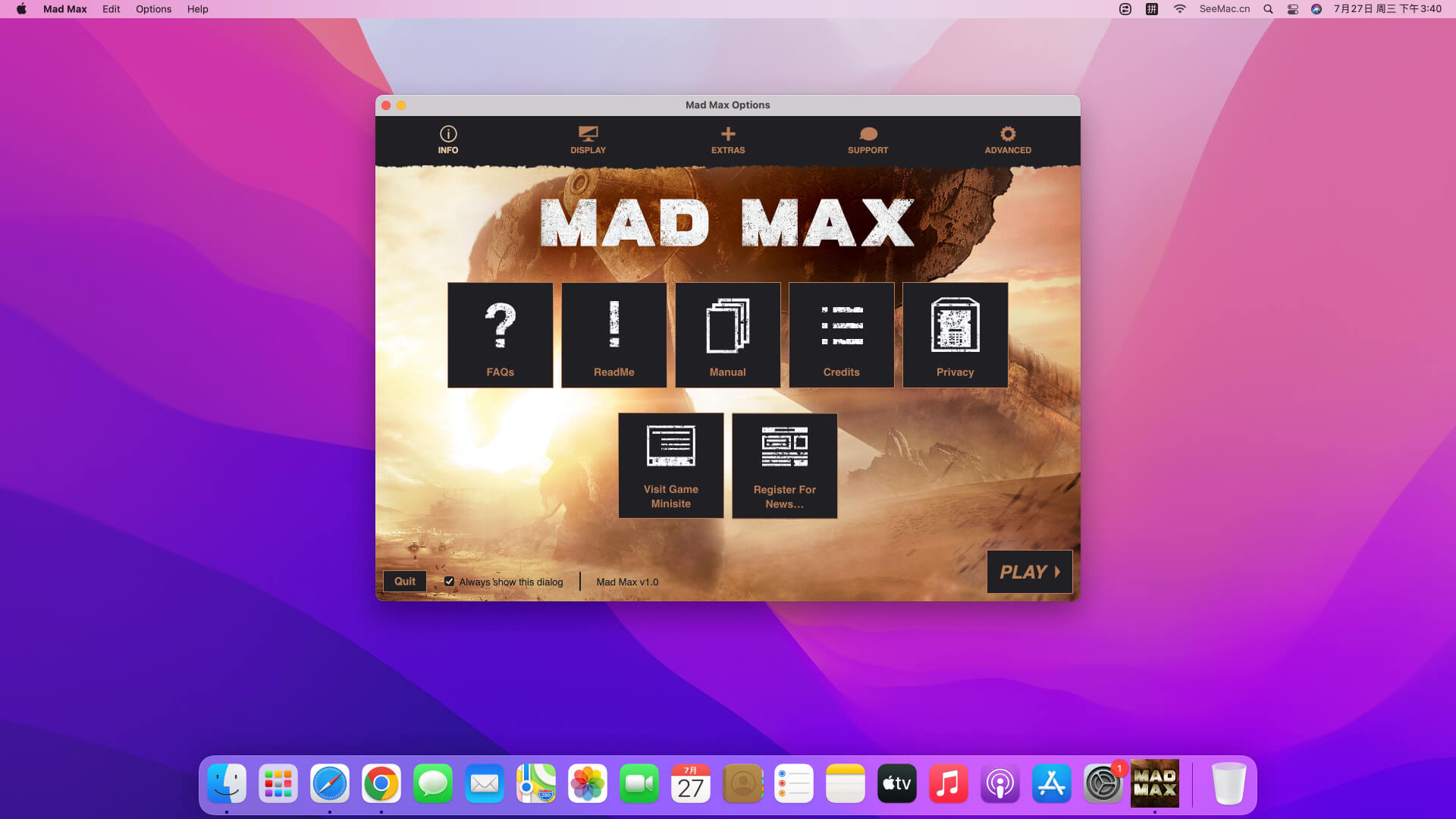Click the Visit Game Minisite tile
The image size is (1456, 819).
point(671,466)
